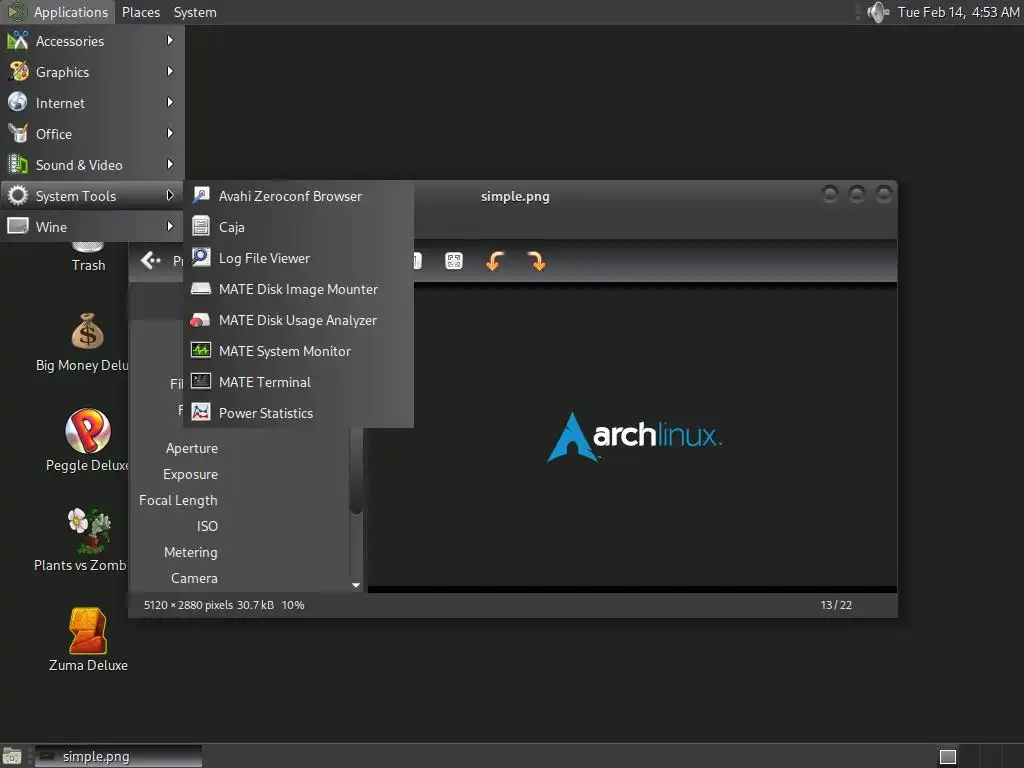Expand Wine submenu arrow
The image size is (1024, 768).
(x=170, y=226)
